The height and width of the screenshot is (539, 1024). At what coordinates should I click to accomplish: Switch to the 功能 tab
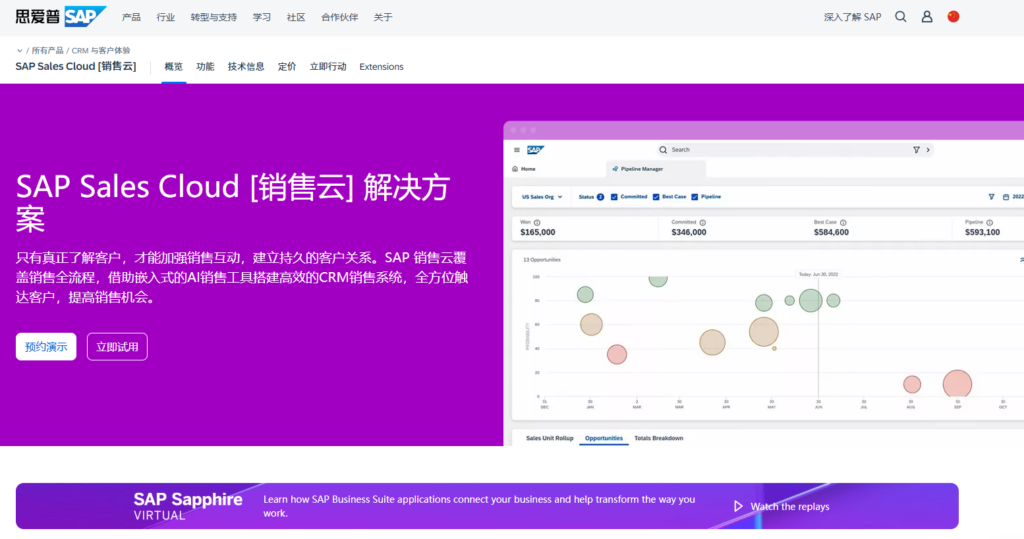coord(205,67)
